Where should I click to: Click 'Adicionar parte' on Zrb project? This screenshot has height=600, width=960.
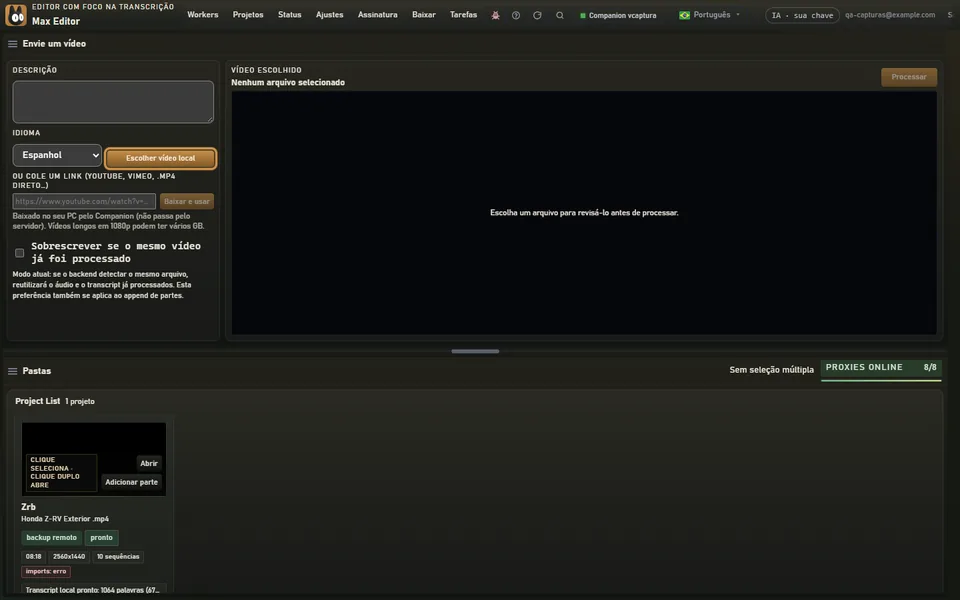click(x=131, y=482)
